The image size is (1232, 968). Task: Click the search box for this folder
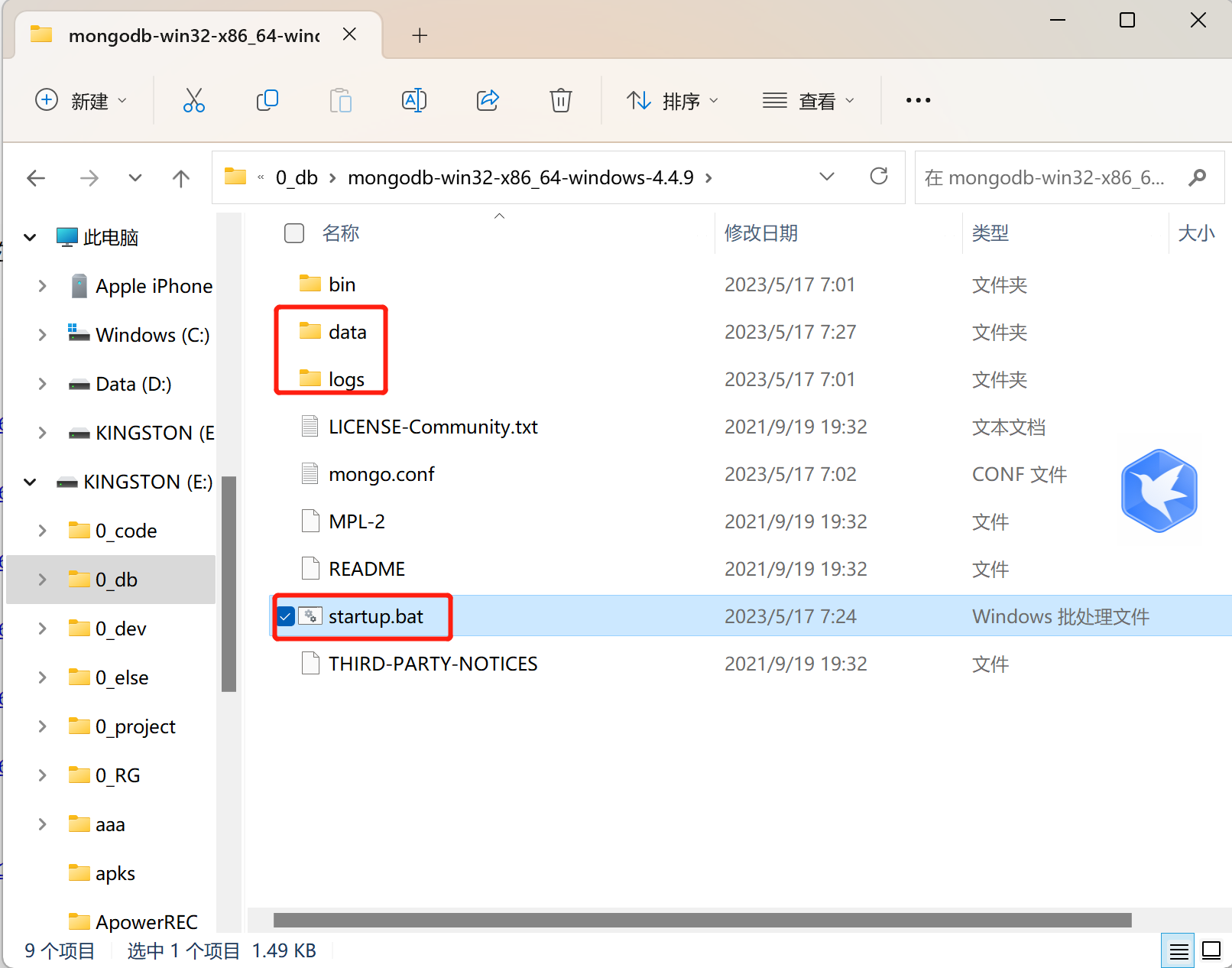[1069, 177]
